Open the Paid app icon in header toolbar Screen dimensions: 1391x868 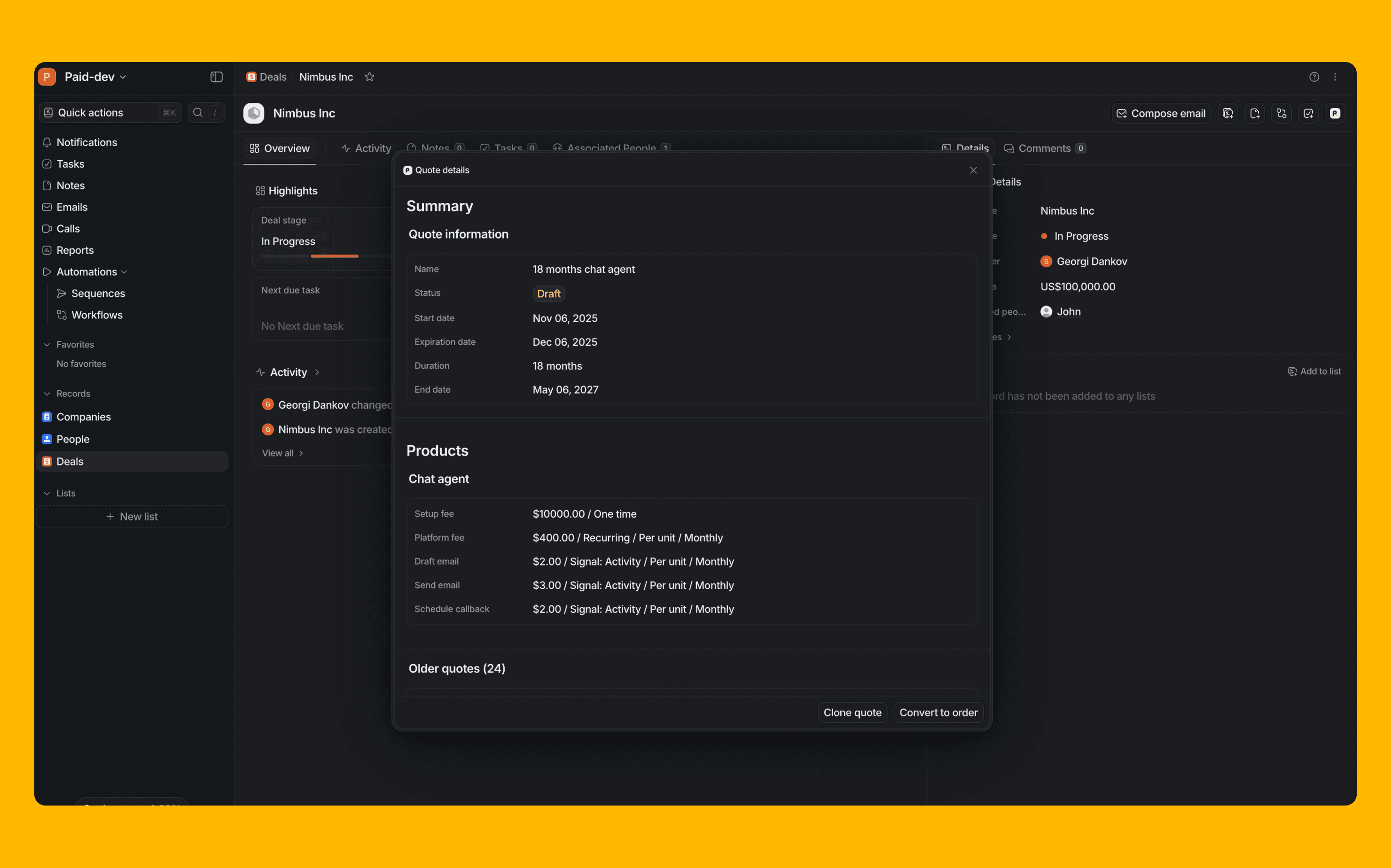point(1335,114)
